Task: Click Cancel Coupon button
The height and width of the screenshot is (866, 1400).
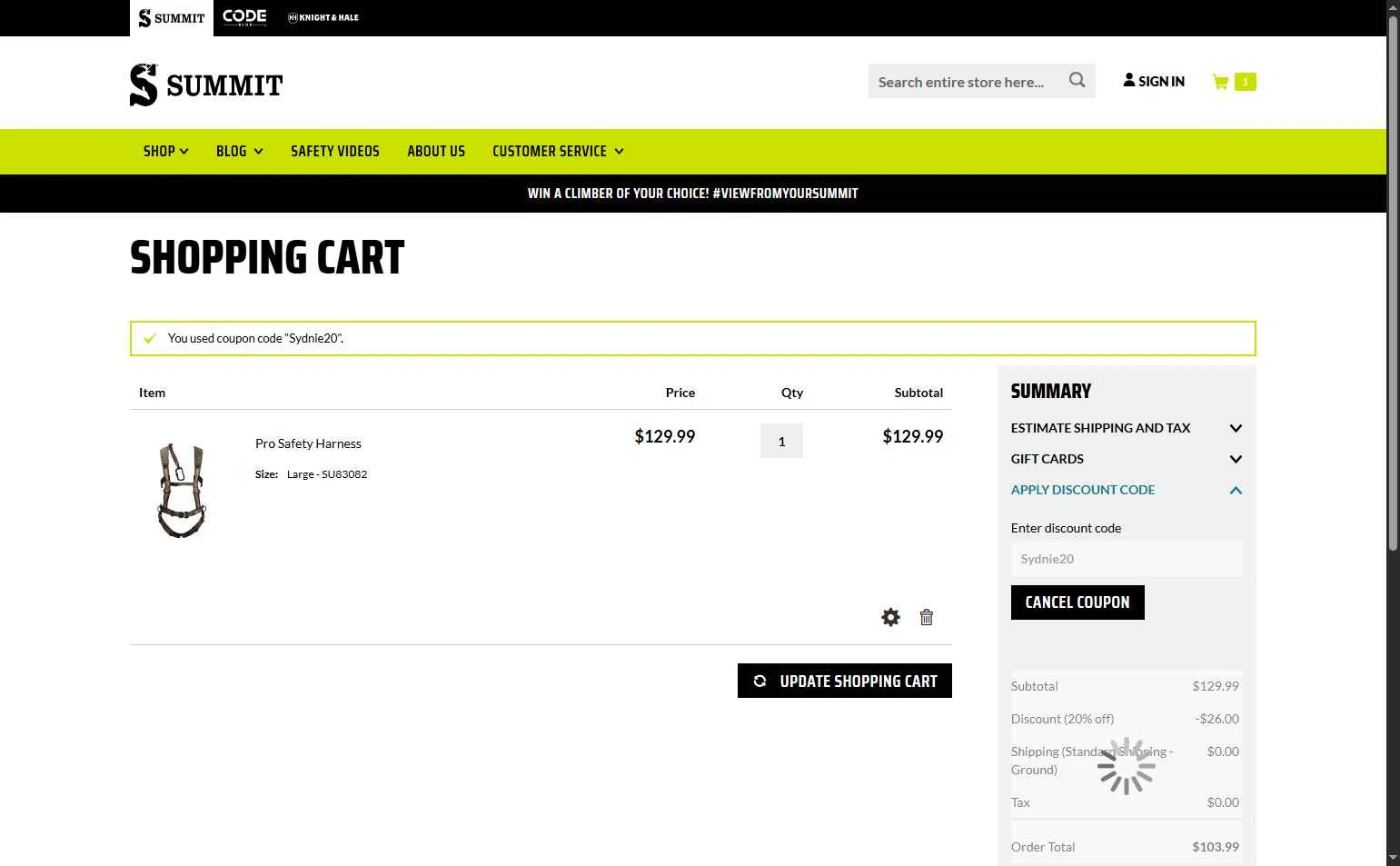Action: pyautogui.click(x=1077, y=602)
